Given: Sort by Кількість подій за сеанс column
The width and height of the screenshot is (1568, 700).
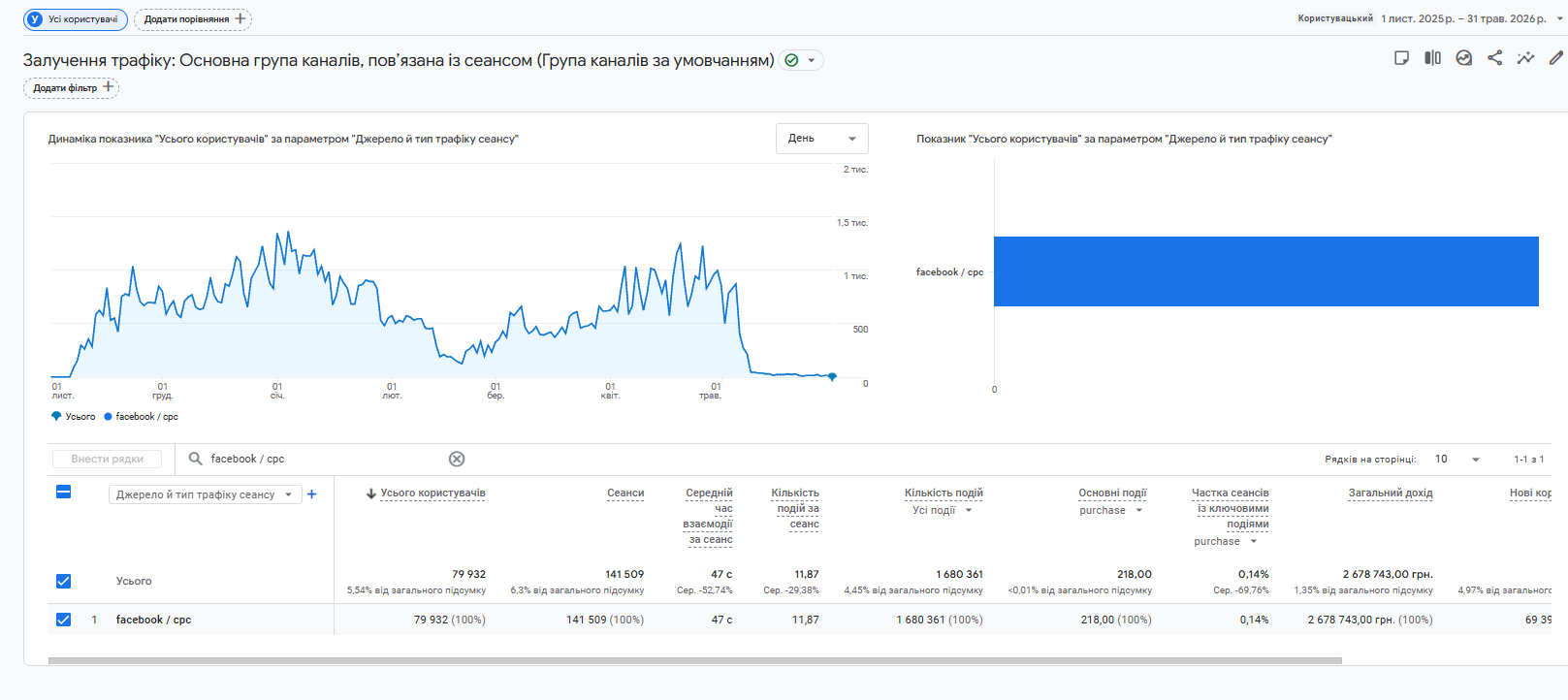Looking at the screenshot, I should tap(796, 508).
